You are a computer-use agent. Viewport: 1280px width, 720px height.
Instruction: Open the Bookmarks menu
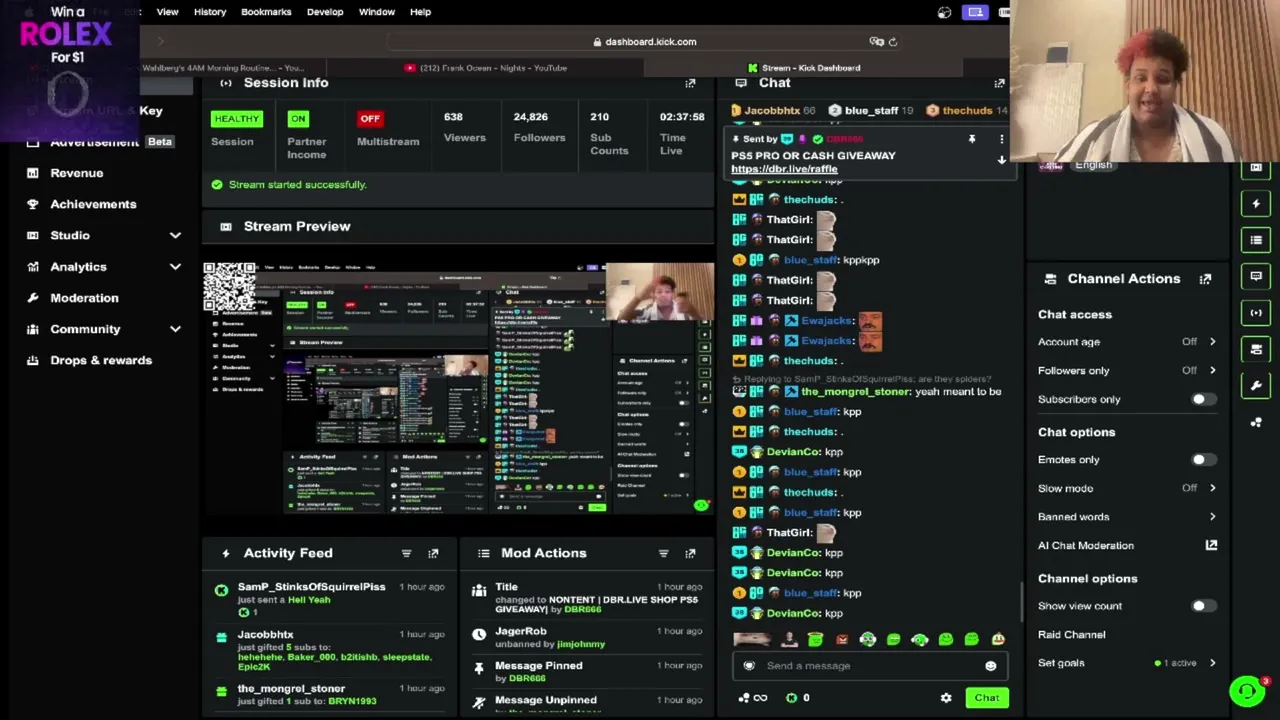266,12
